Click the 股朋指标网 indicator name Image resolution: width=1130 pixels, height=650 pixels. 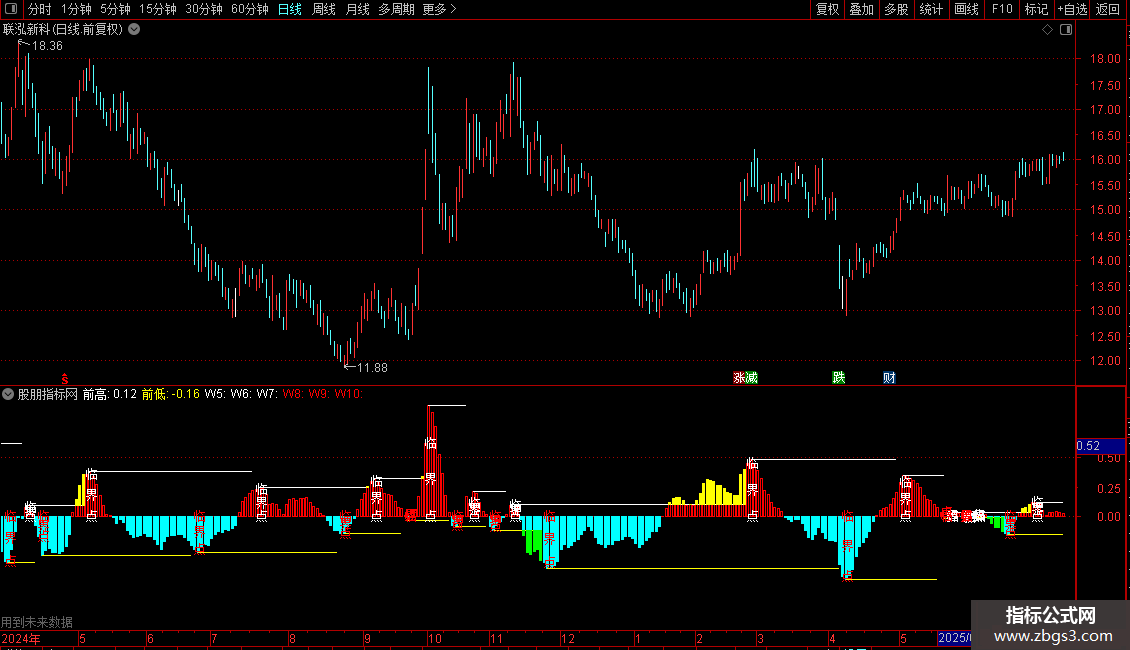[x=48, y=394]
